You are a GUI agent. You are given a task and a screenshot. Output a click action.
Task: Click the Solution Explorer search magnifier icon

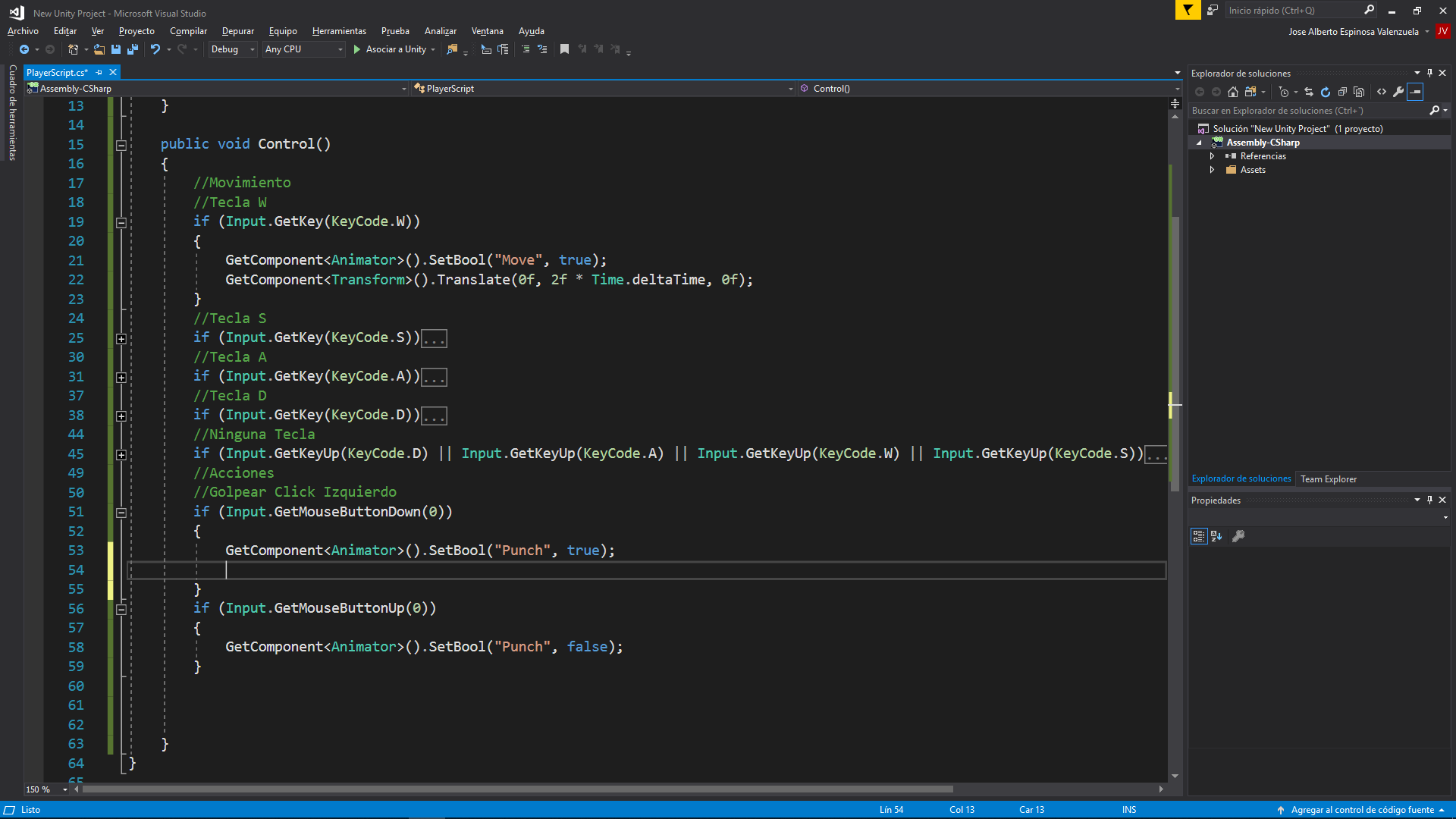(1434, 111)
